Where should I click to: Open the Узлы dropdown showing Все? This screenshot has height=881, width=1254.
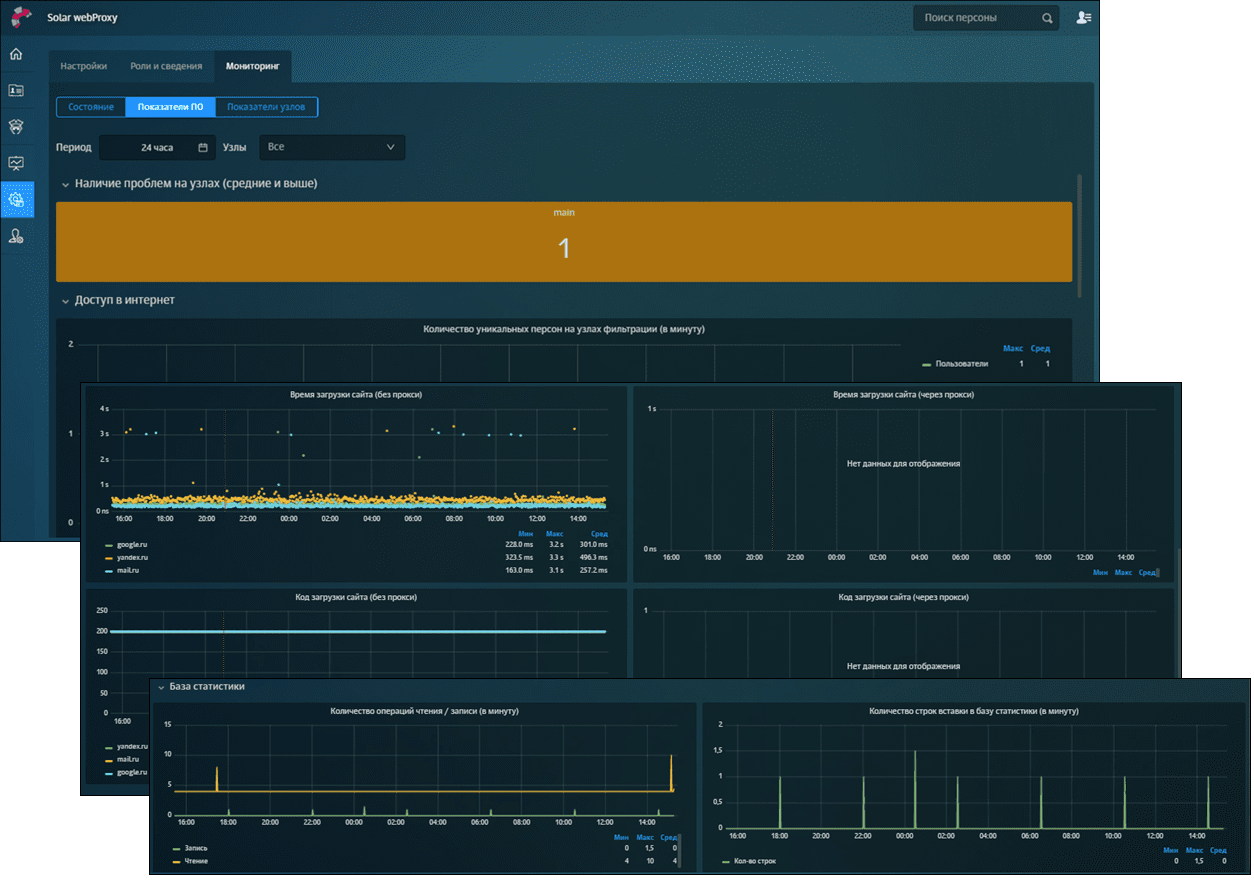click(332, 147)
